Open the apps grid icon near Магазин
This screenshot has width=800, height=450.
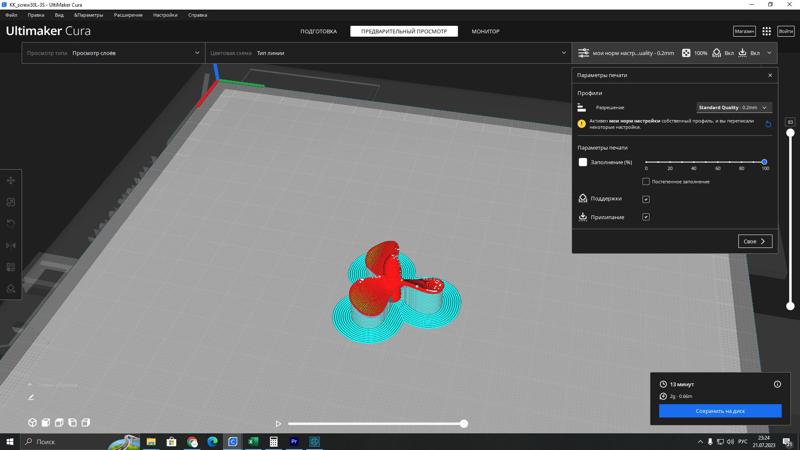(766, 31)
